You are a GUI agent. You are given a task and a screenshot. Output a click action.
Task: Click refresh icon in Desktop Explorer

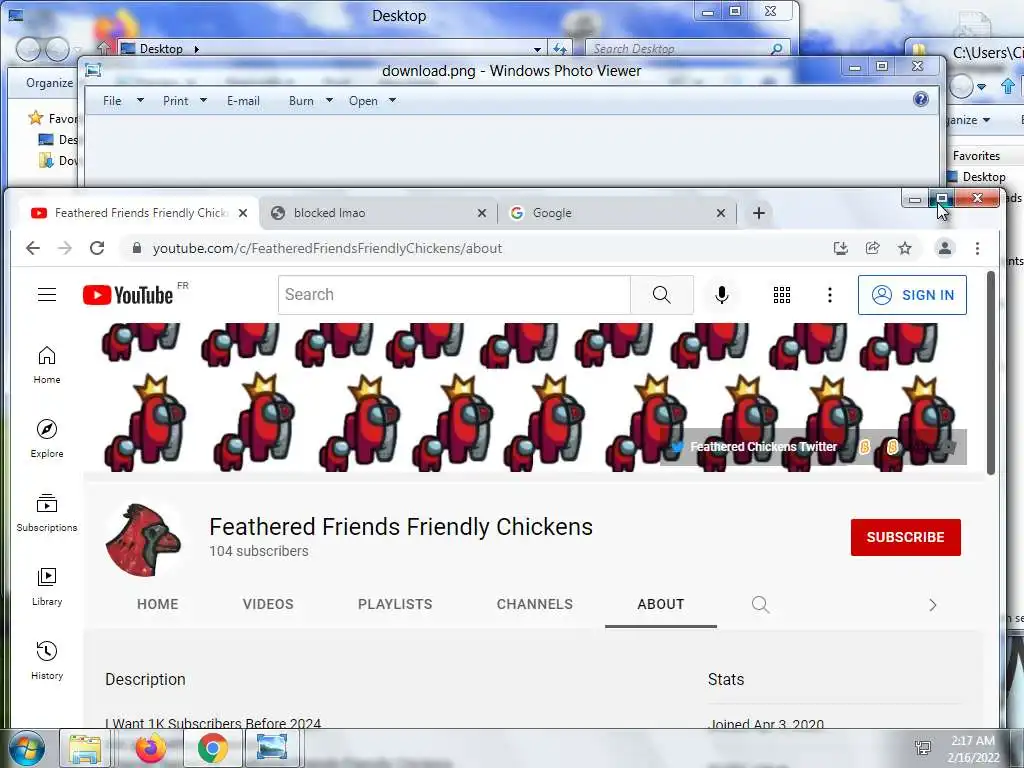click(x=560, y=49)
